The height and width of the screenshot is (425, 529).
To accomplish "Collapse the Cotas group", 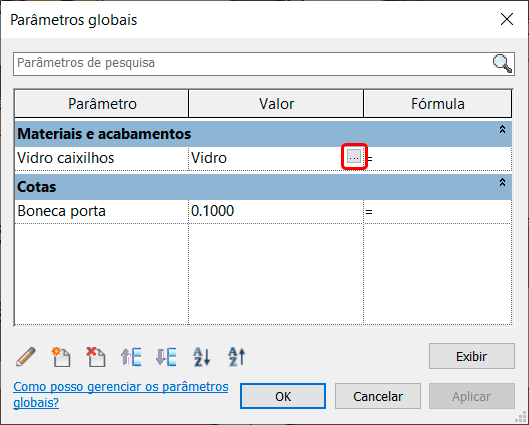I will [x=502, y=182].
